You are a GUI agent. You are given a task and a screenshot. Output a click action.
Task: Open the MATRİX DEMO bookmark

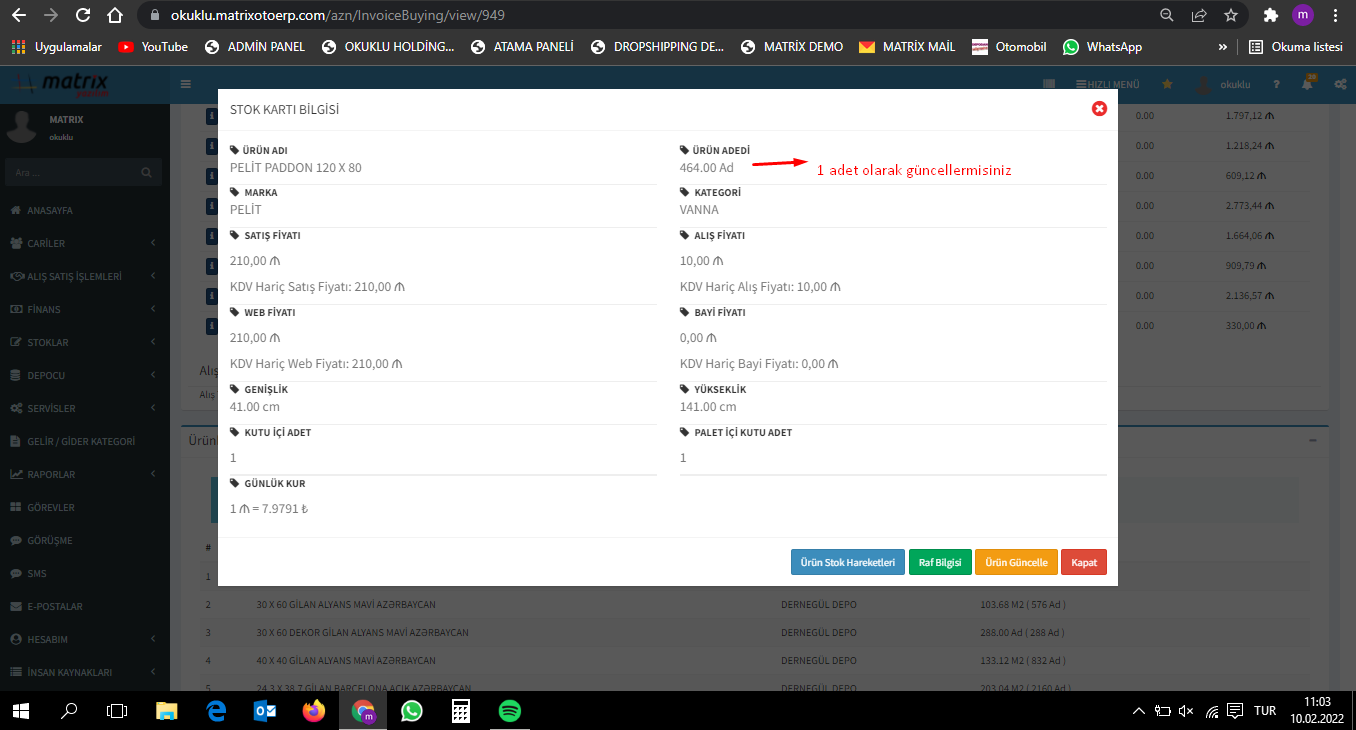tap(791, 47)
